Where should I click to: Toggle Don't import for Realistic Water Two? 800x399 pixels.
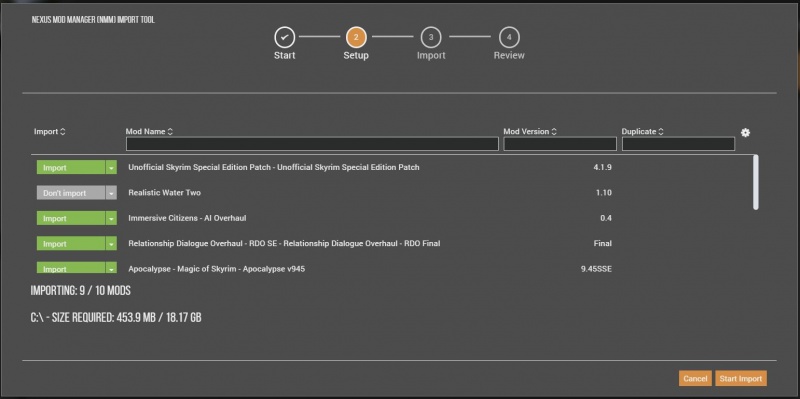71,193
